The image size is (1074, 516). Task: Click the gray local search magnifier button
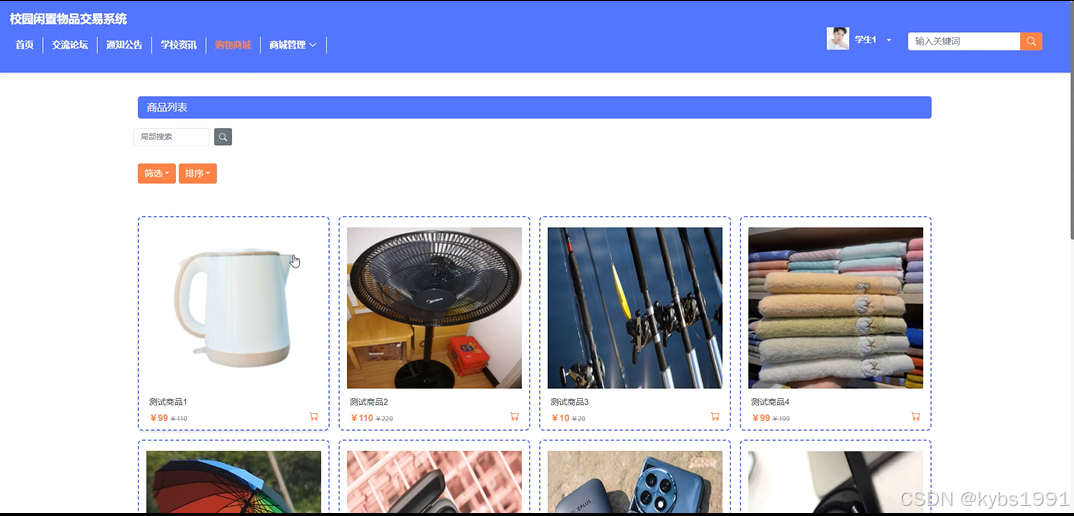click(223, 137)
